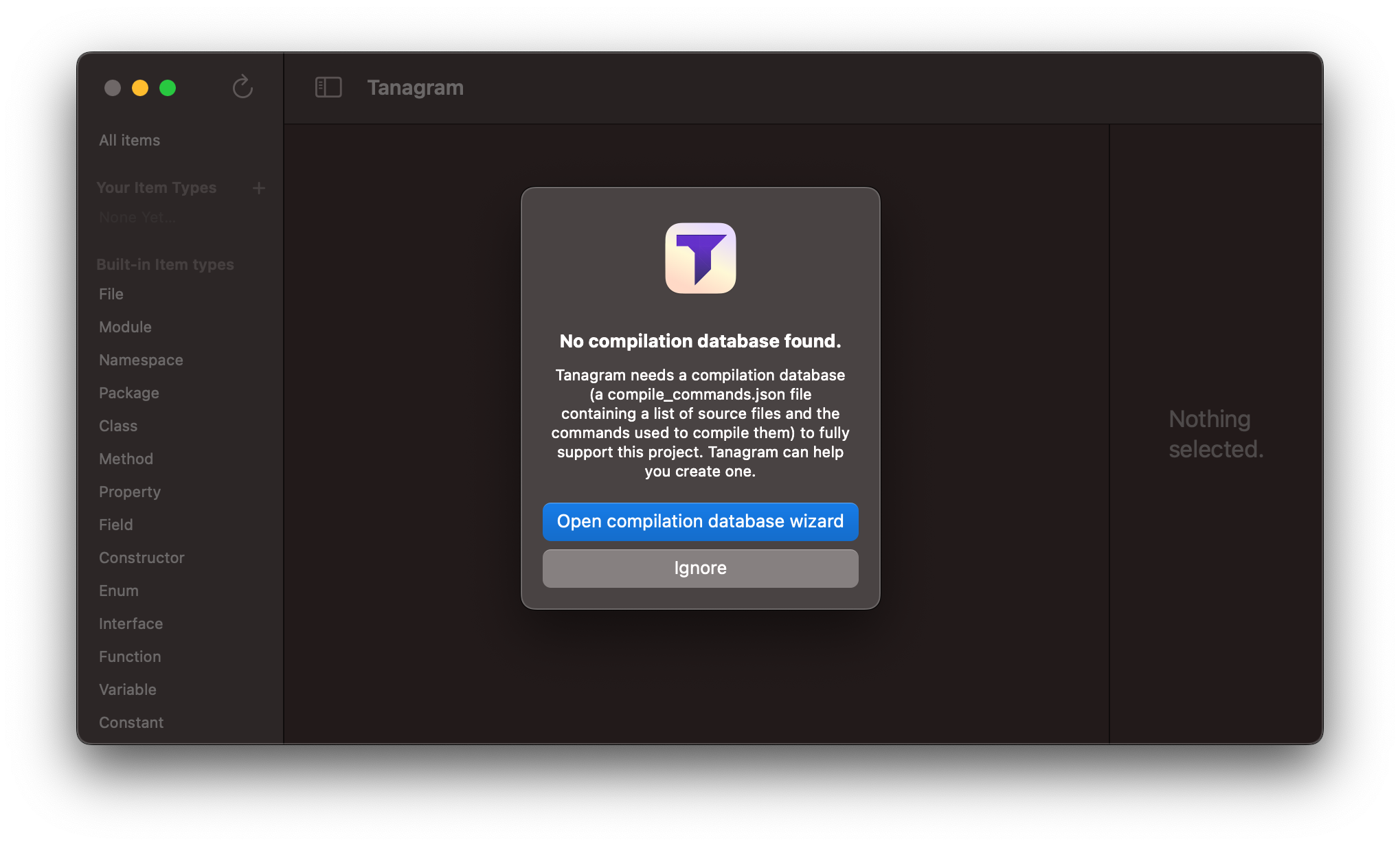Select the Field item type
1400x846 pixels.
coord(116,525)
